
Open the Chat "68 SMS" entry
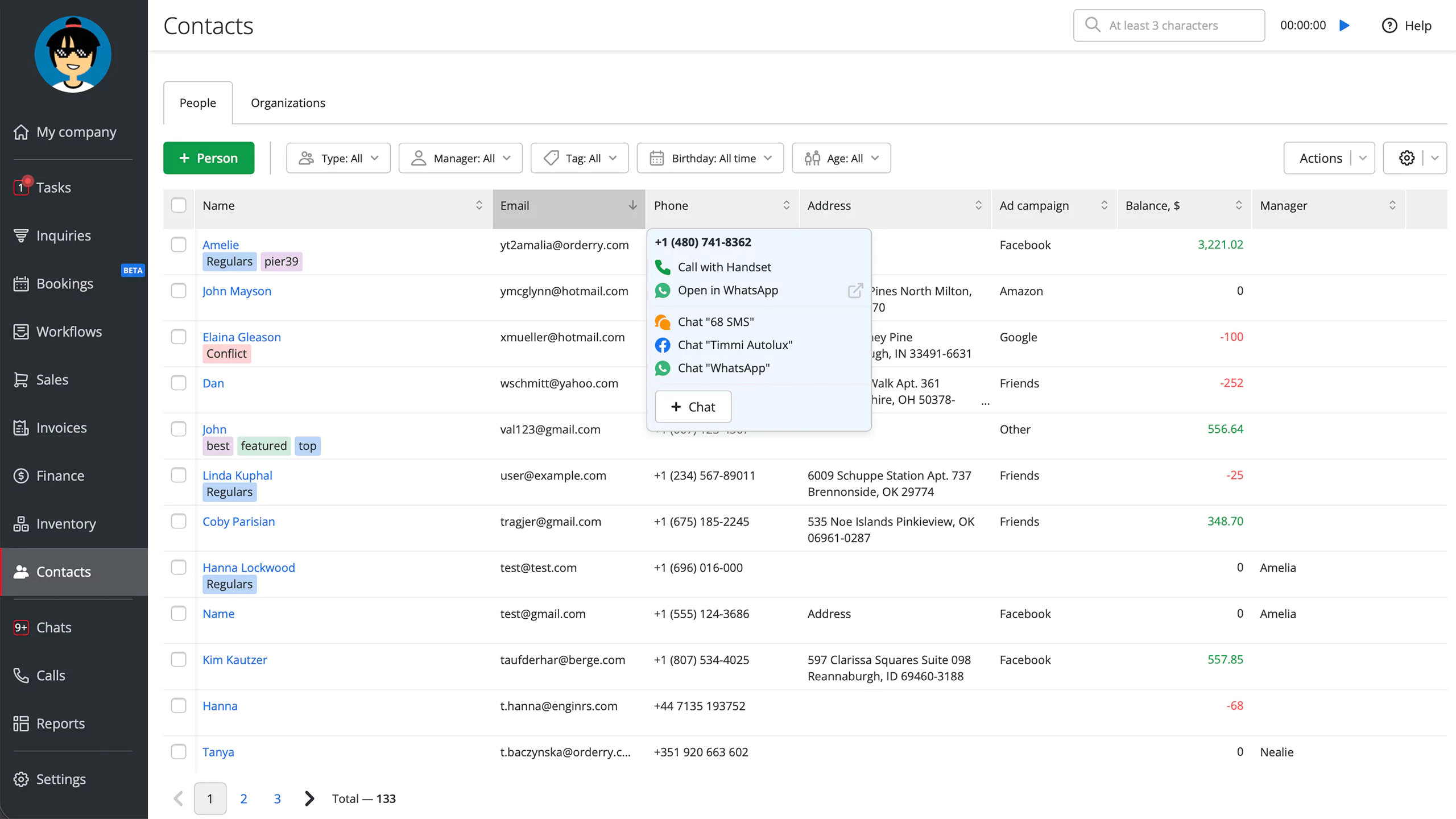(715, 322)
